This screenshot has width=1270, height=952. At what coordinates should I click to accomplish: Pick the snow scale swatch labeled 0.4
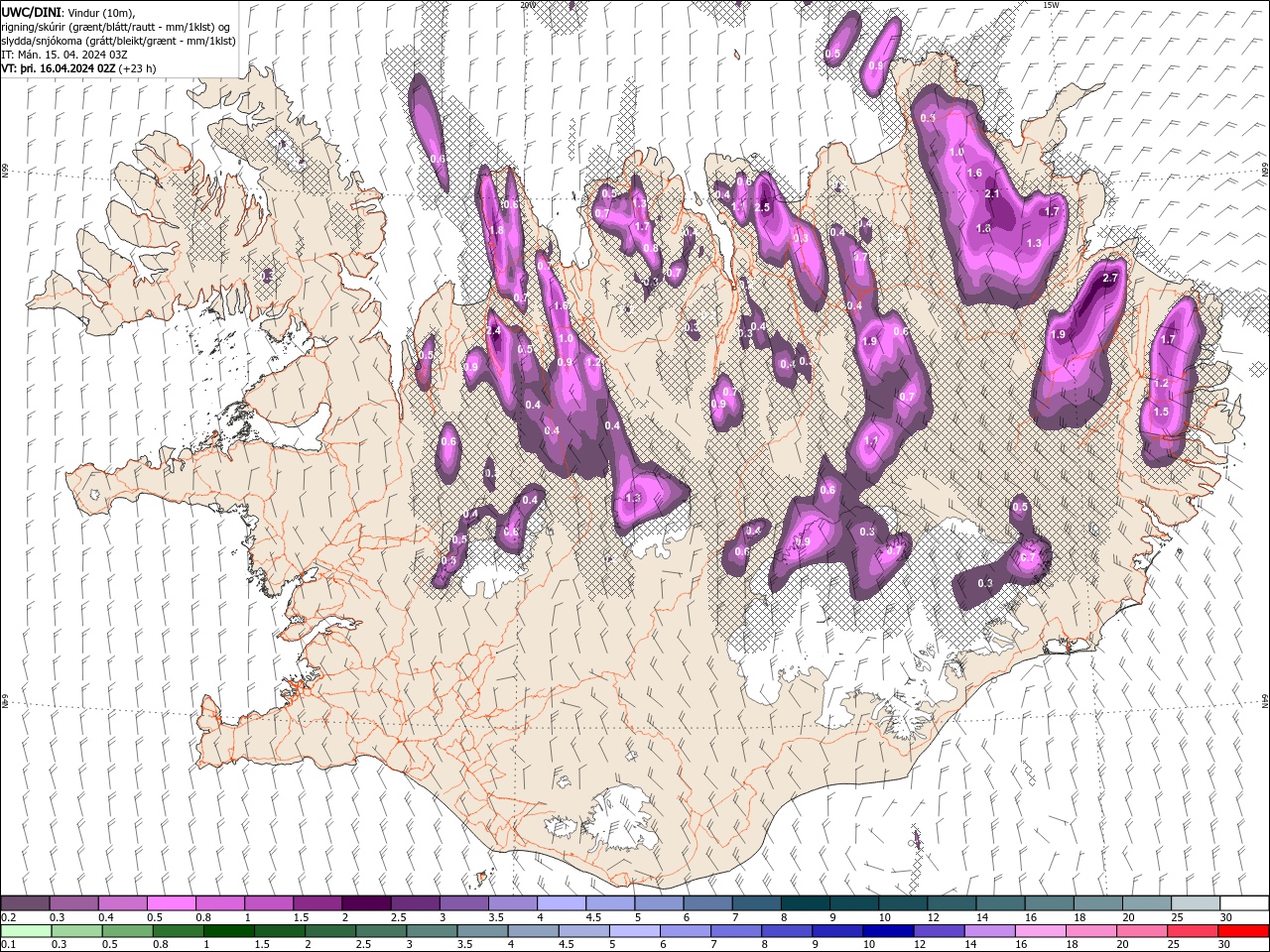pos(122,903)
